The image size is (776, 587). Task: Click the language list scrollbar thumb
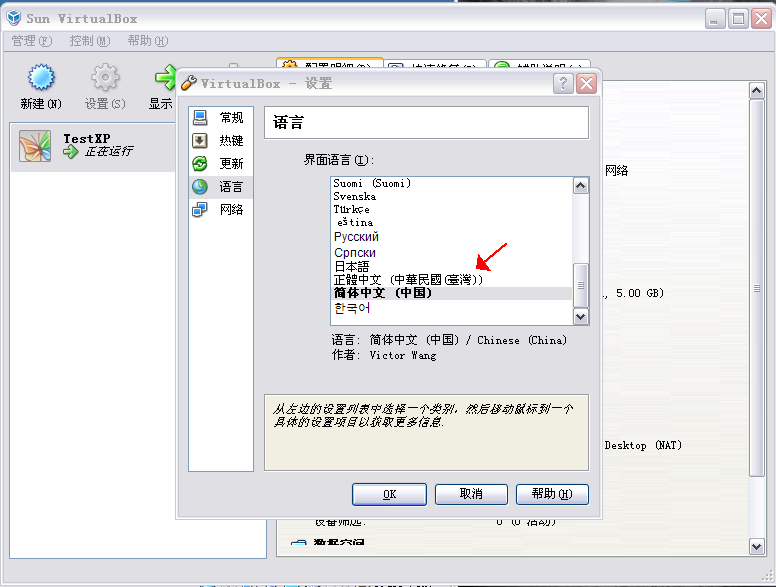pyautogui.click(x=581, y=285)
